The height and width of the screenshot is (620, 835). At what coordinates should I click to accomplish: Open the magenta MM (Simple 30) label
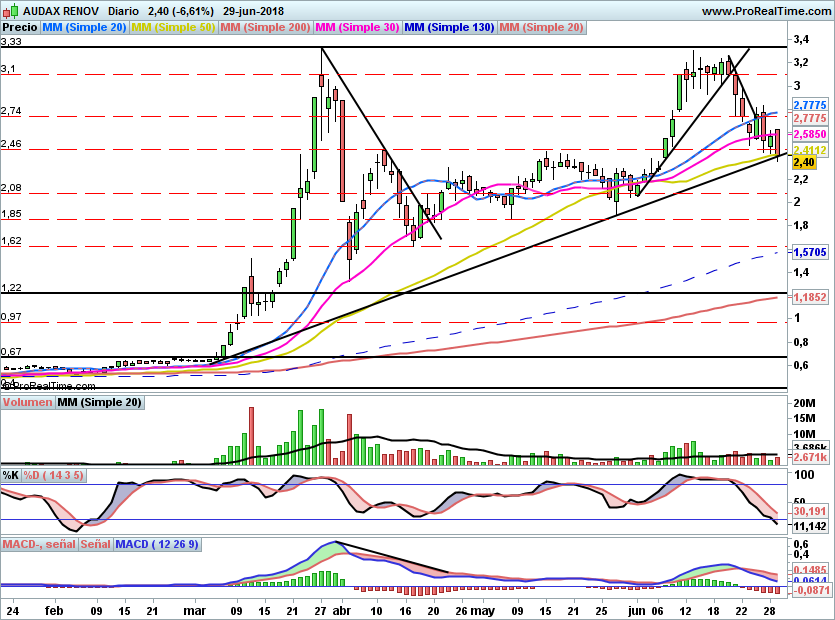pyautogui.click(x=356, y=28)
